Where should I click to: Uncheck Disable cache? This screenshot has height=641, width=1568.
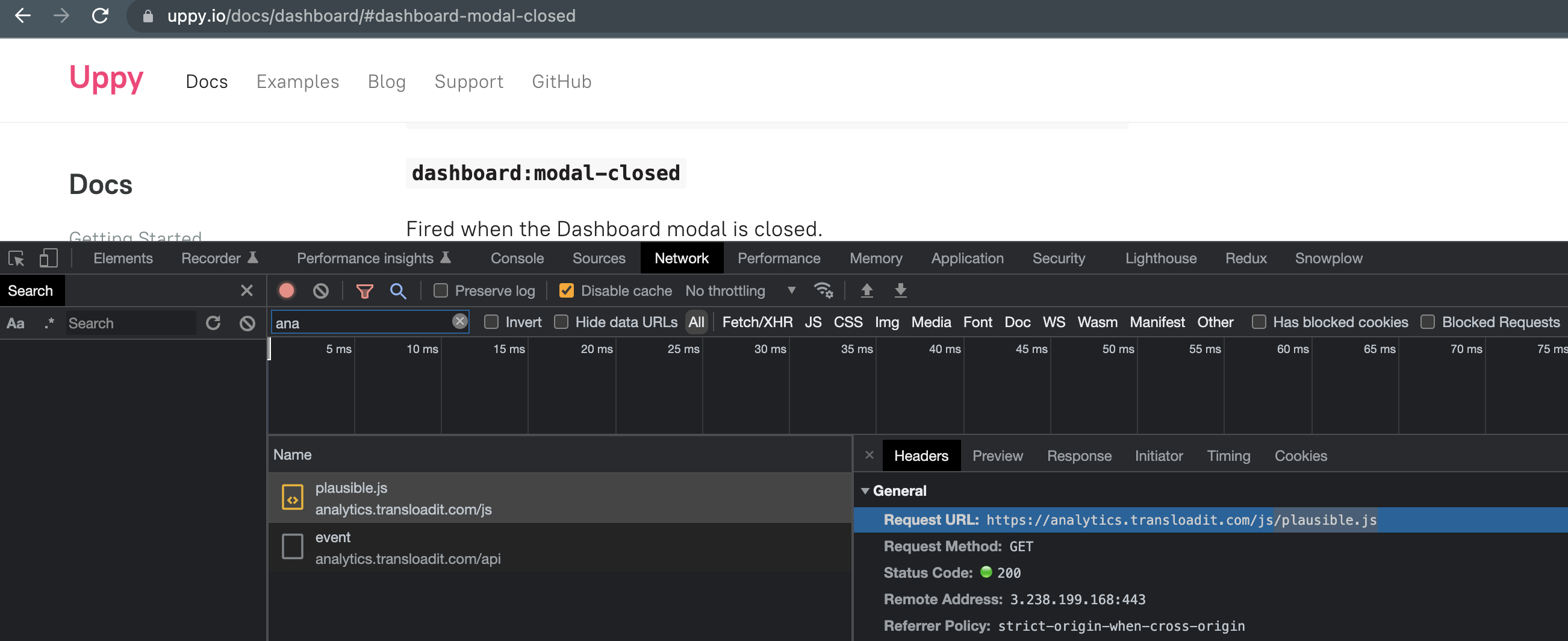pyautogui.click(x=566, y=291)
